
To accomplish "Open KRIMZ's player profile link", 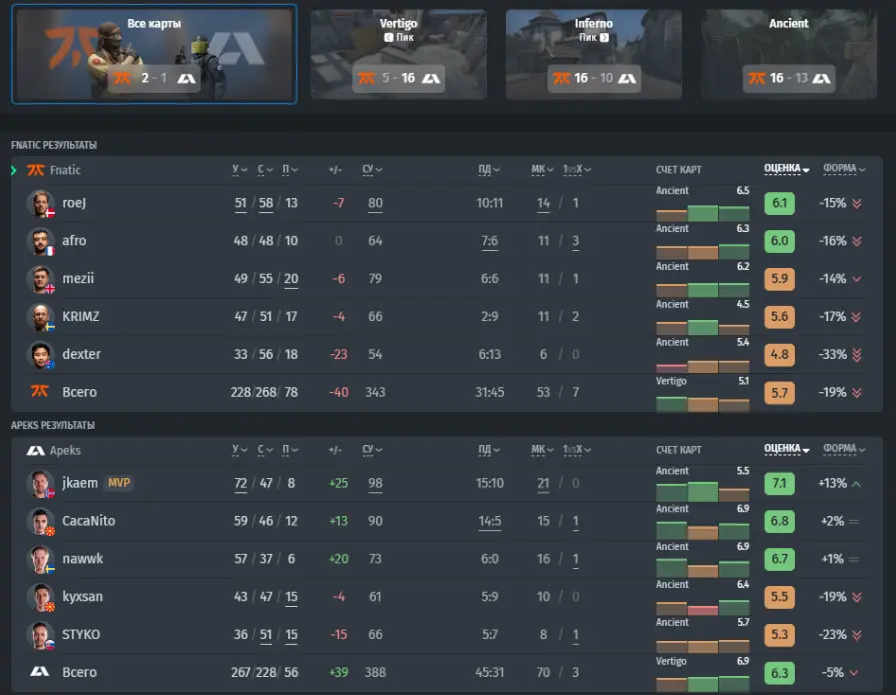I will pos(81,316).
